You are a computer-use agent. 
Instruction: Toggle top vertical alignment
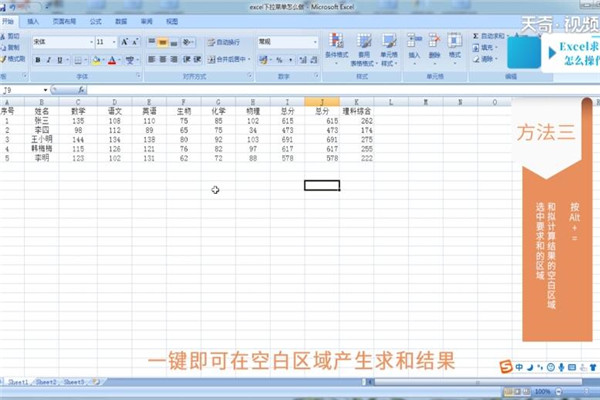tap(152, 42)
